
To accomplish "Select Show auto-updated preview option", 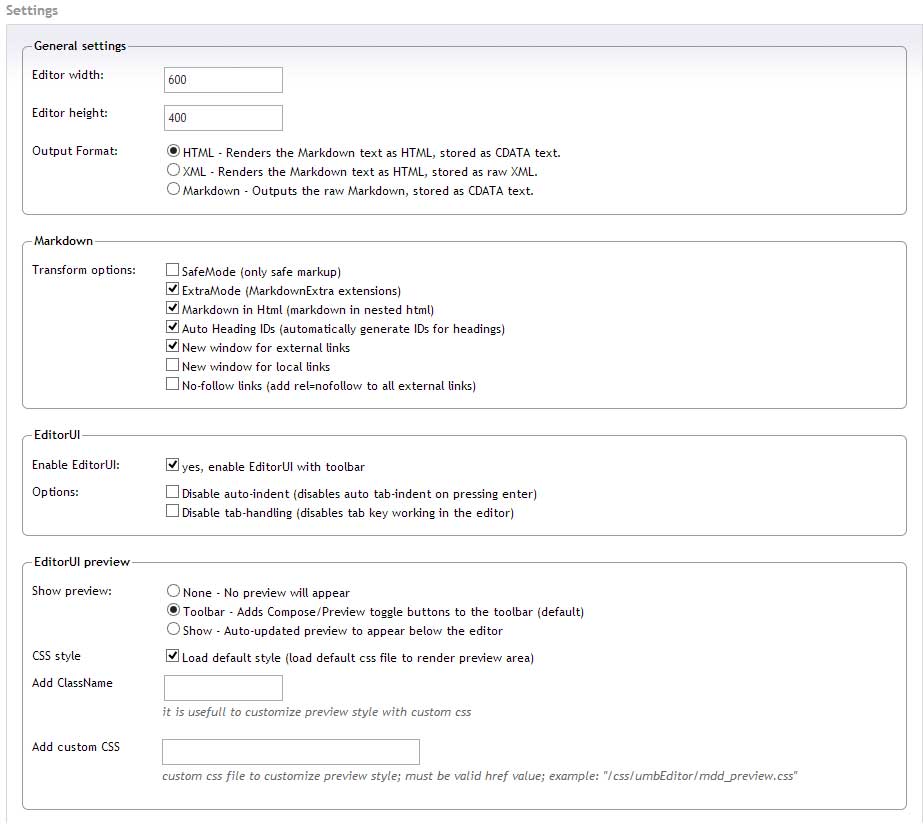I will (173, 629).
